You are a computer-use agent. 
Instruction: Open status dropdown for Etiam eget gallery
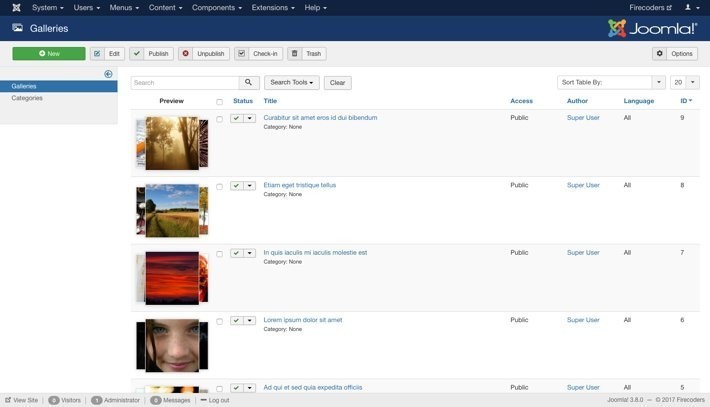(x=249, y=186)
